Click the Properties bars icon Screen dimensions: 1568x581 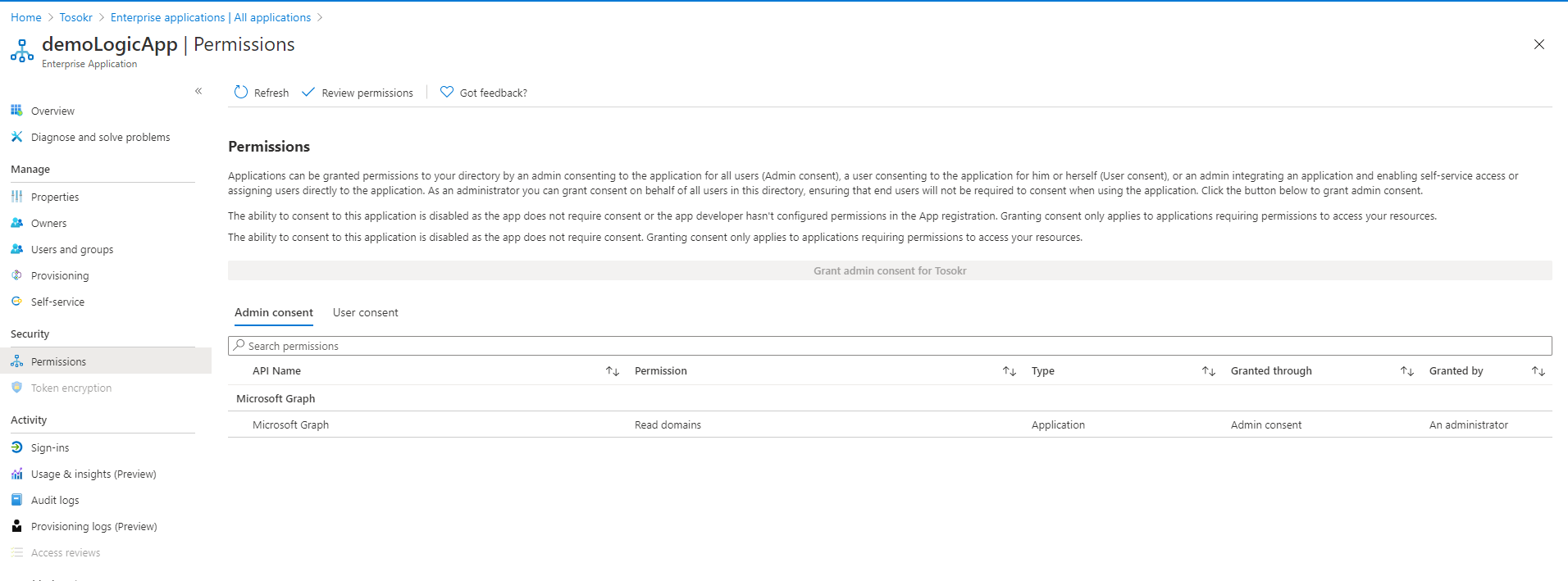click(16, 197)
